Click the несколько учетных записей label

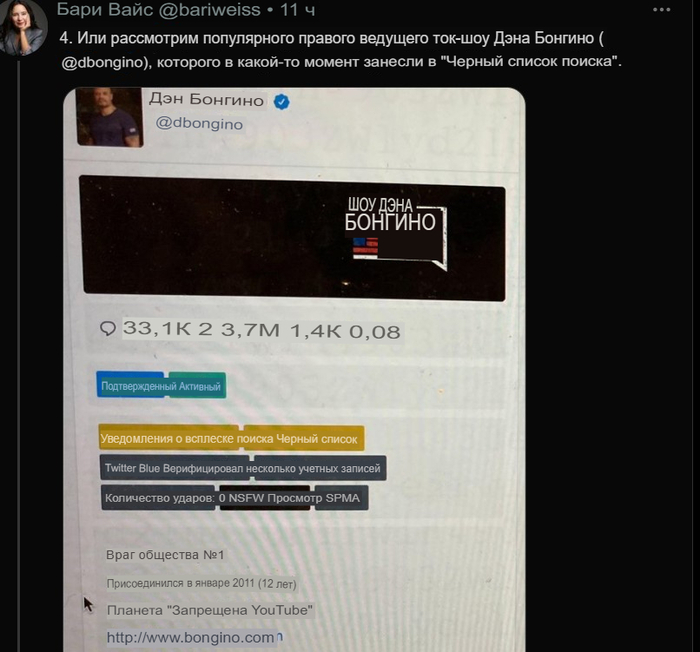point(320,468)
